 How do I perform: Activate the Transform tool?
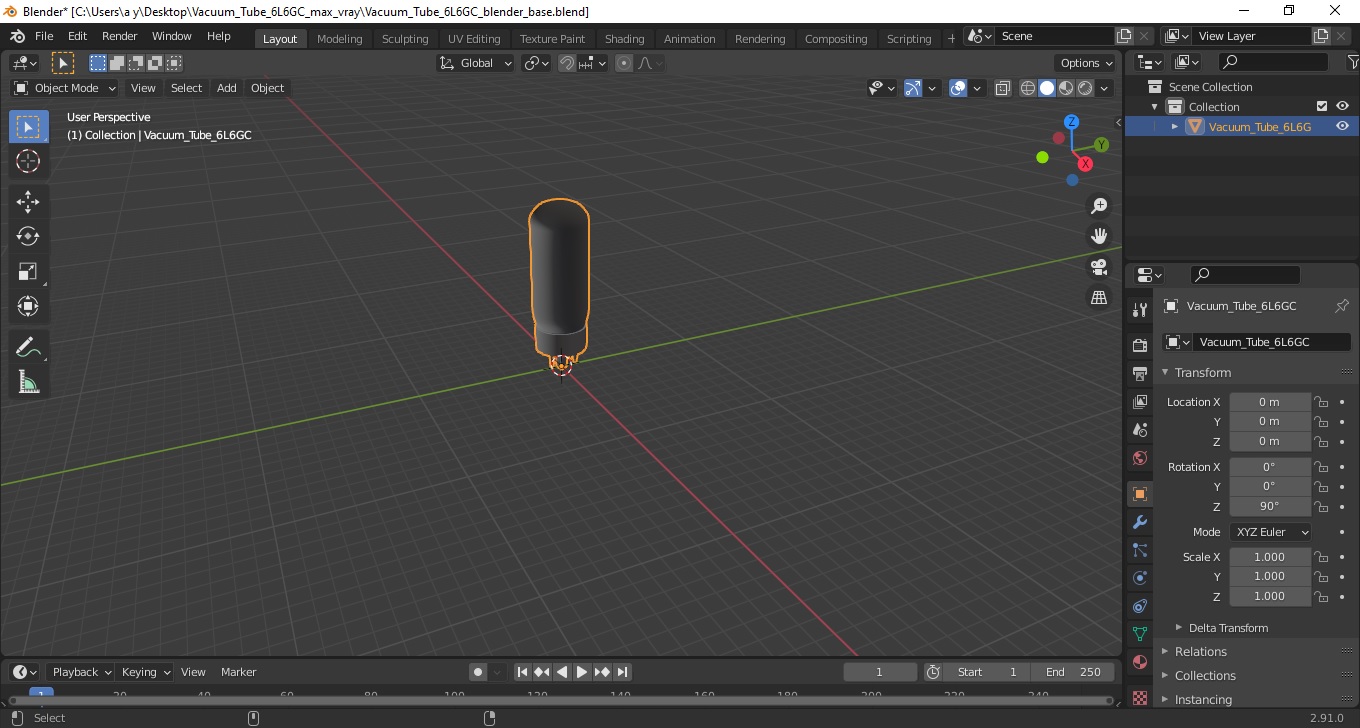pos(28,307)
